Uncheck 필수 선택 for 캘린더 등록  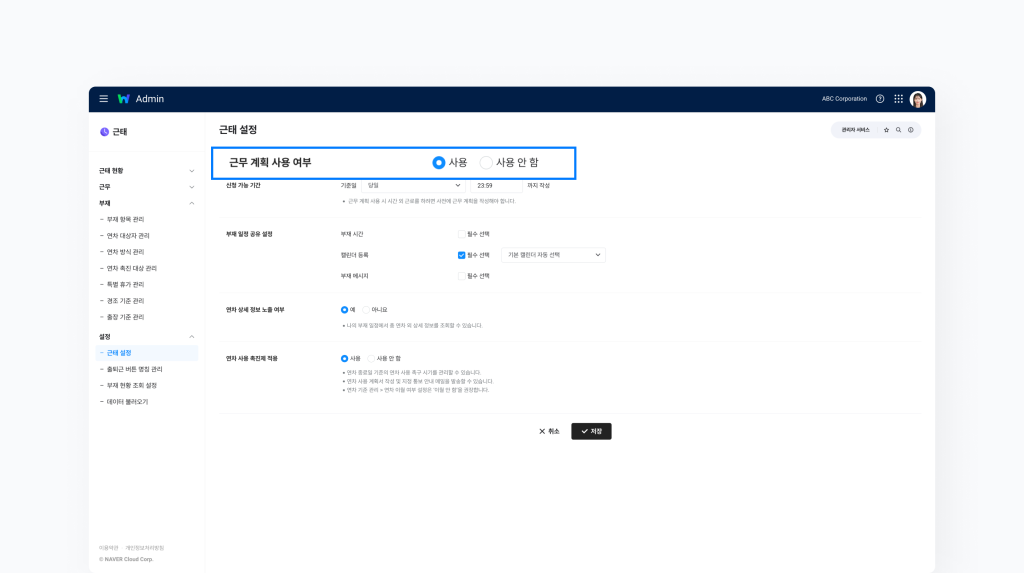461,255
